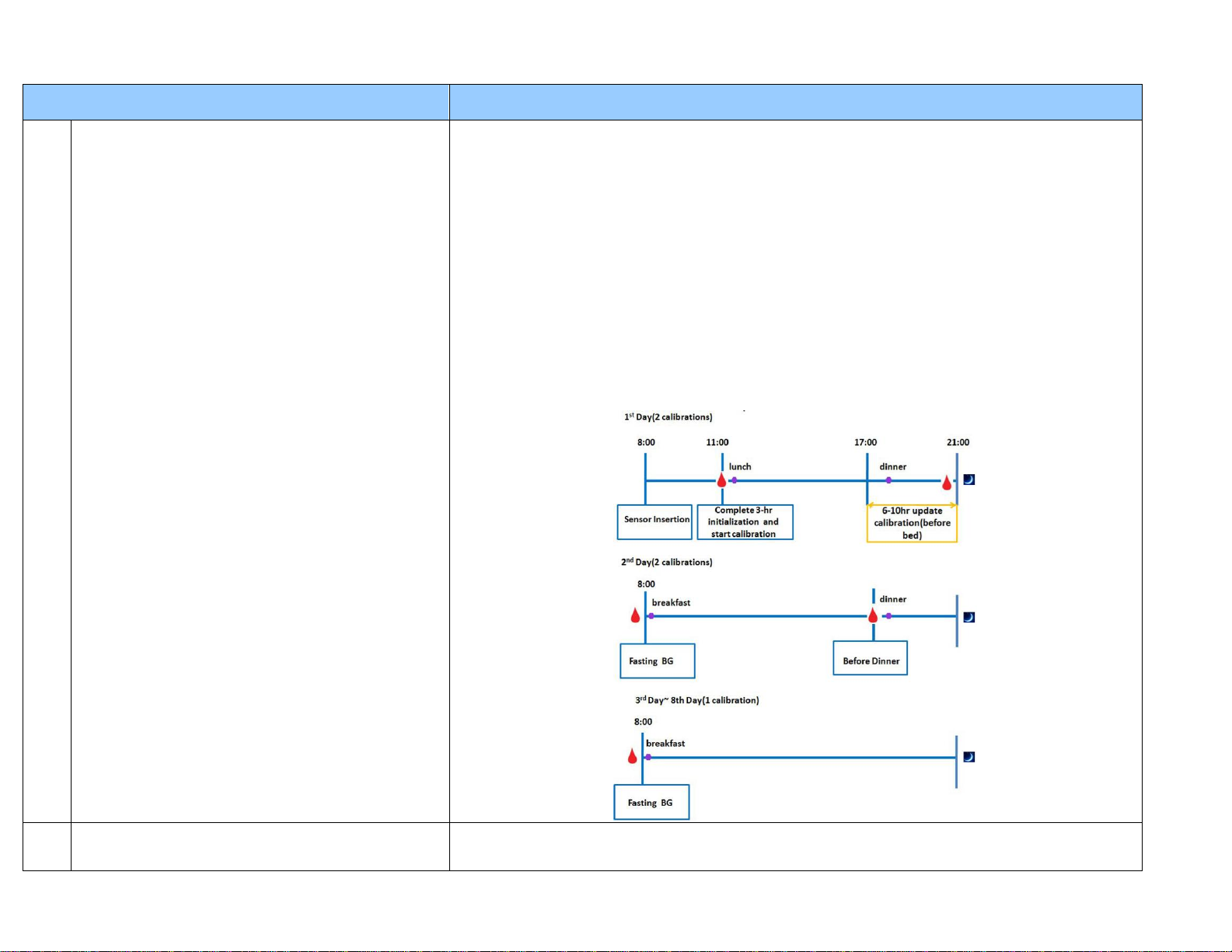The height and width of the screenshot is (952, 1232).
Task: Select the "Fasting BG" box under 2nd Day
Action: (x=657, y=661)
